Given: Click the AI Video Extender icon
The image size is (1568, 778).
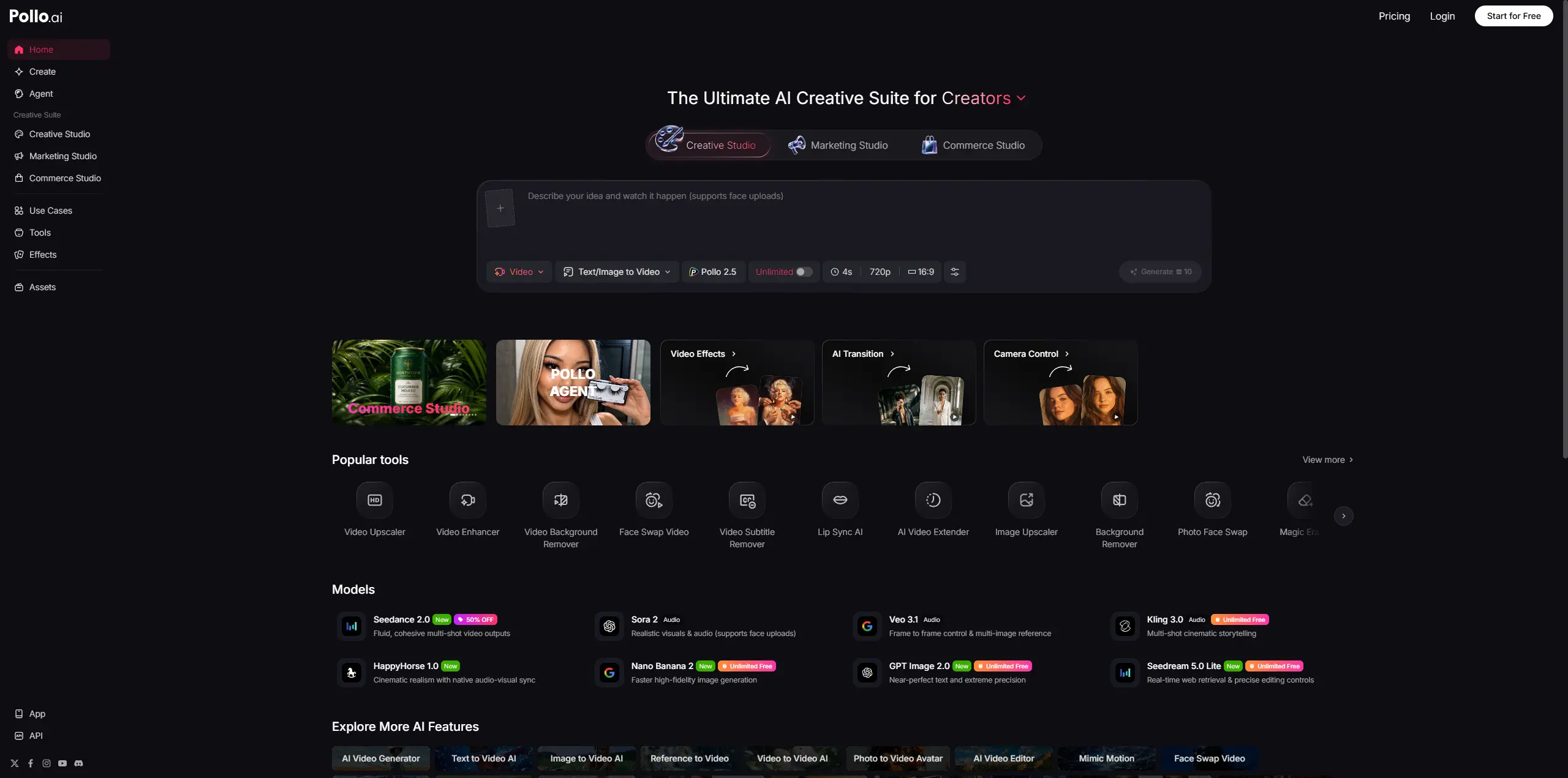Looking at the screenshot, I should (x=933, y=500).
